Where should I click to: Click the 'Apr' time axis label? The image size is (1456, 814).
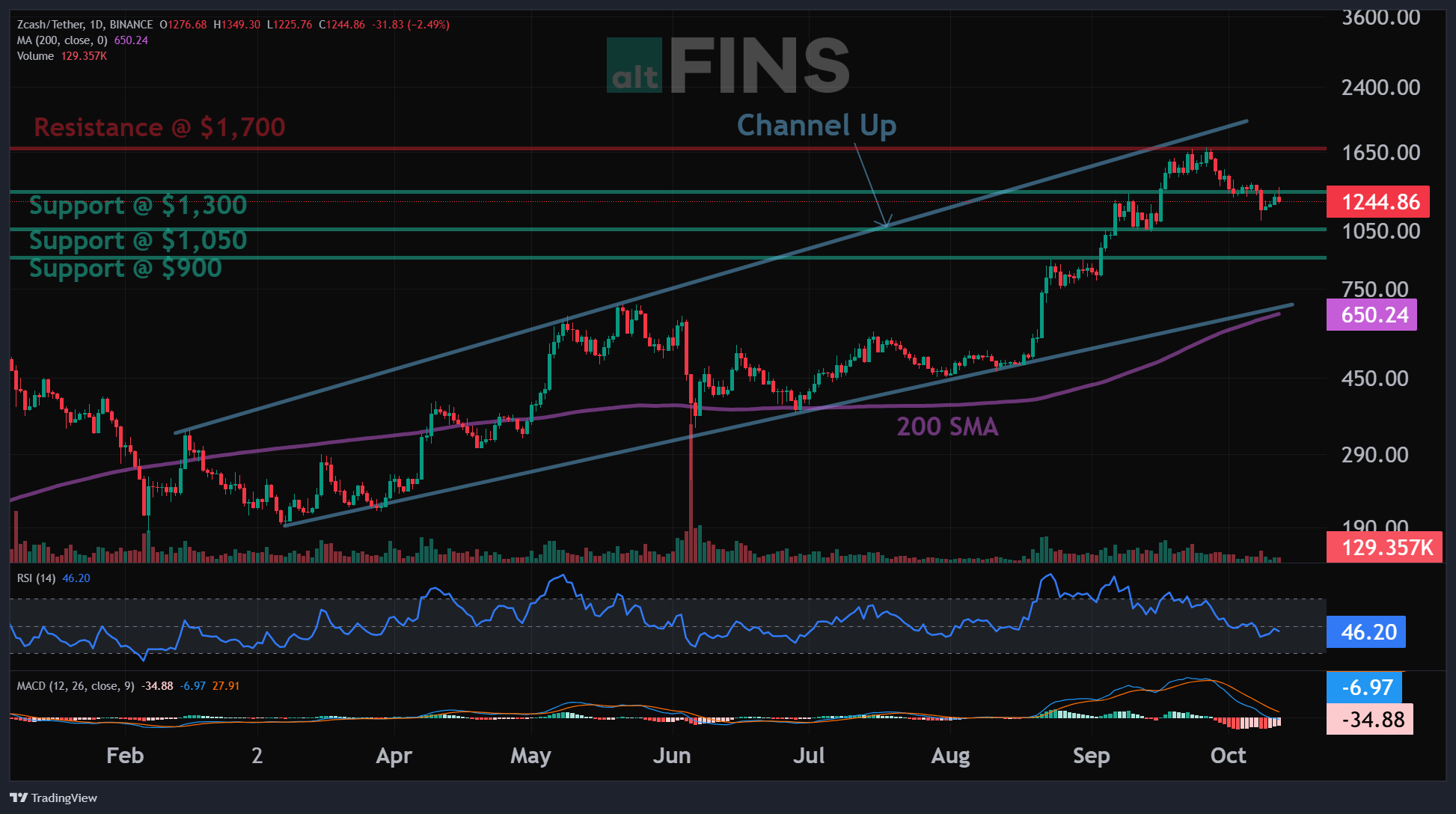(x=394, y=756)
